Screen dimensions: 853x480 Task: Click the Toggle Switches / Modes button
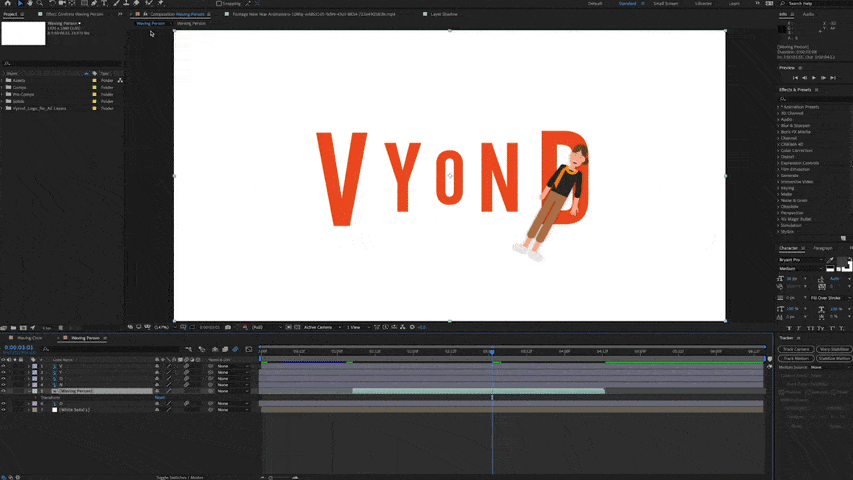point(180,477)
